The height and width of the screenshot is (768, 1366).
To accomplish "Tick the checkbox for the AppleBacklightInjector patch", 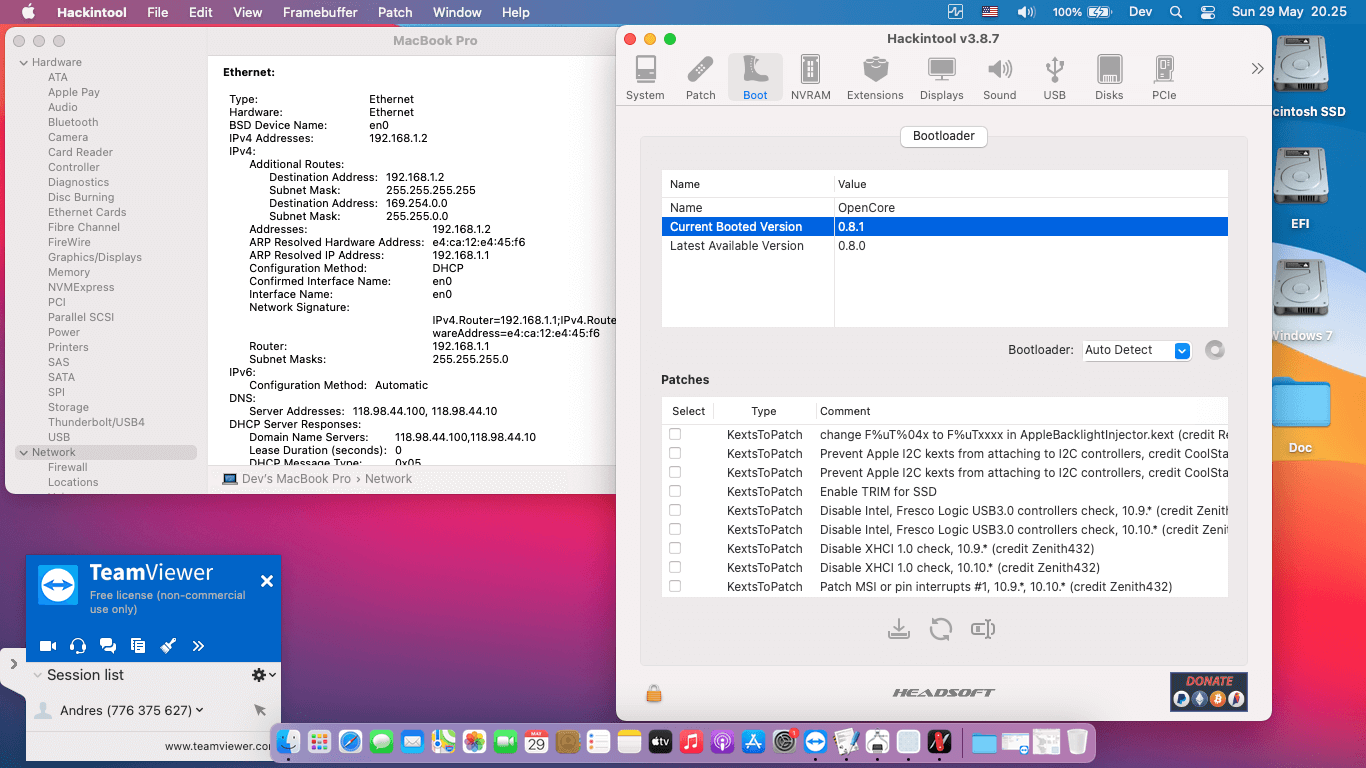I will (x=675, y=434).
